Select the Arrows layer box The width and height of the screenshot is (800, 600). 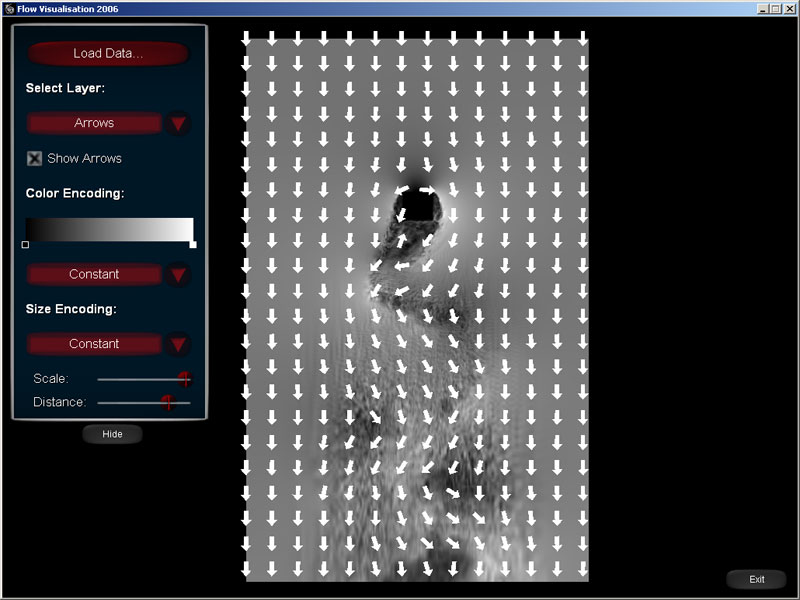(94, 123)
